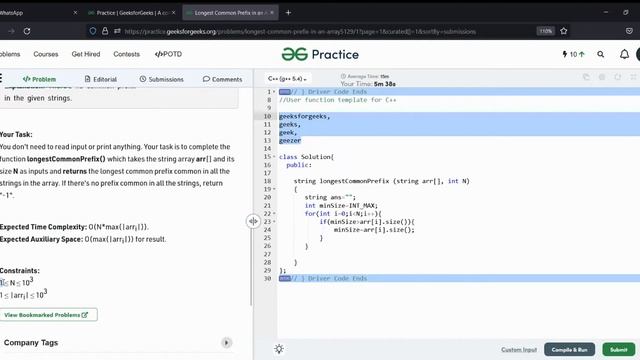Image resolution: width=640 pixels, height=360 pixels.
Task: Open the Pocket save icon in browser toolbar
Action: tap(629, 31)
